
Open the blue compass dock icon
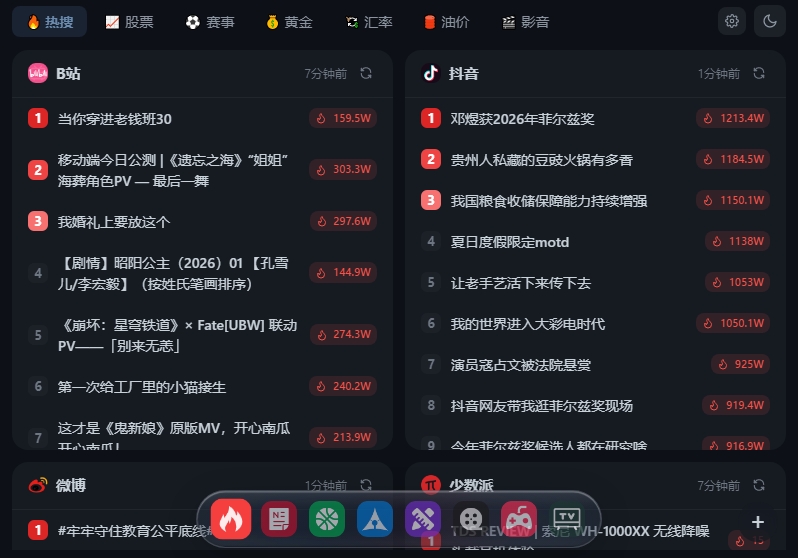[x=375, y=519]
